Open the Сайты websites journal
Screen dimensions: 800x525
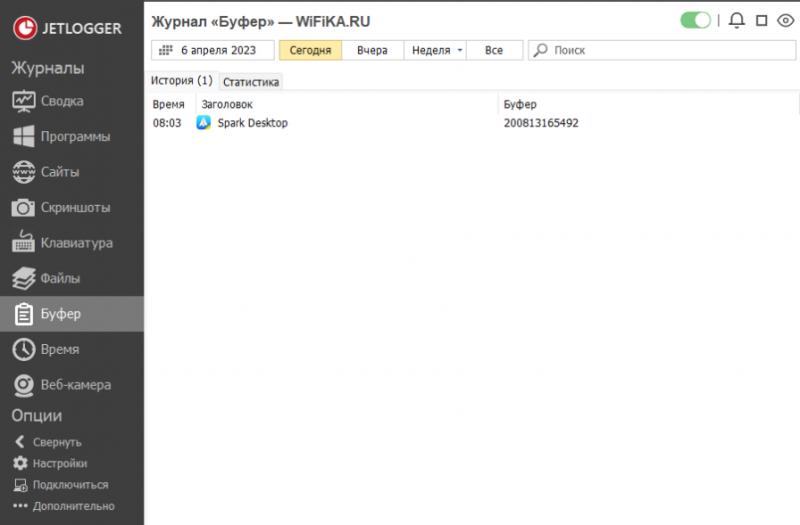coord(60,172)
